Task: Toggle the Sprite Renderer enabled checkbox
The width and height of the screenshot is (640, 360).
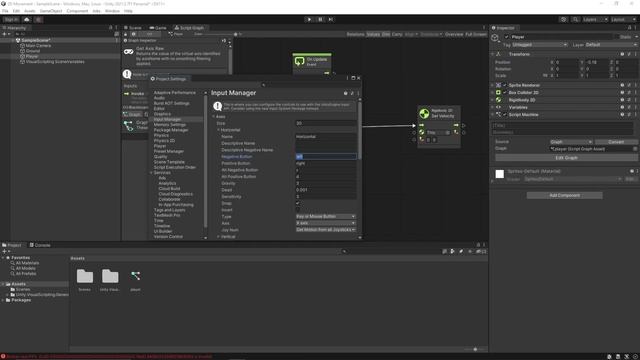Action: point(504,85)
